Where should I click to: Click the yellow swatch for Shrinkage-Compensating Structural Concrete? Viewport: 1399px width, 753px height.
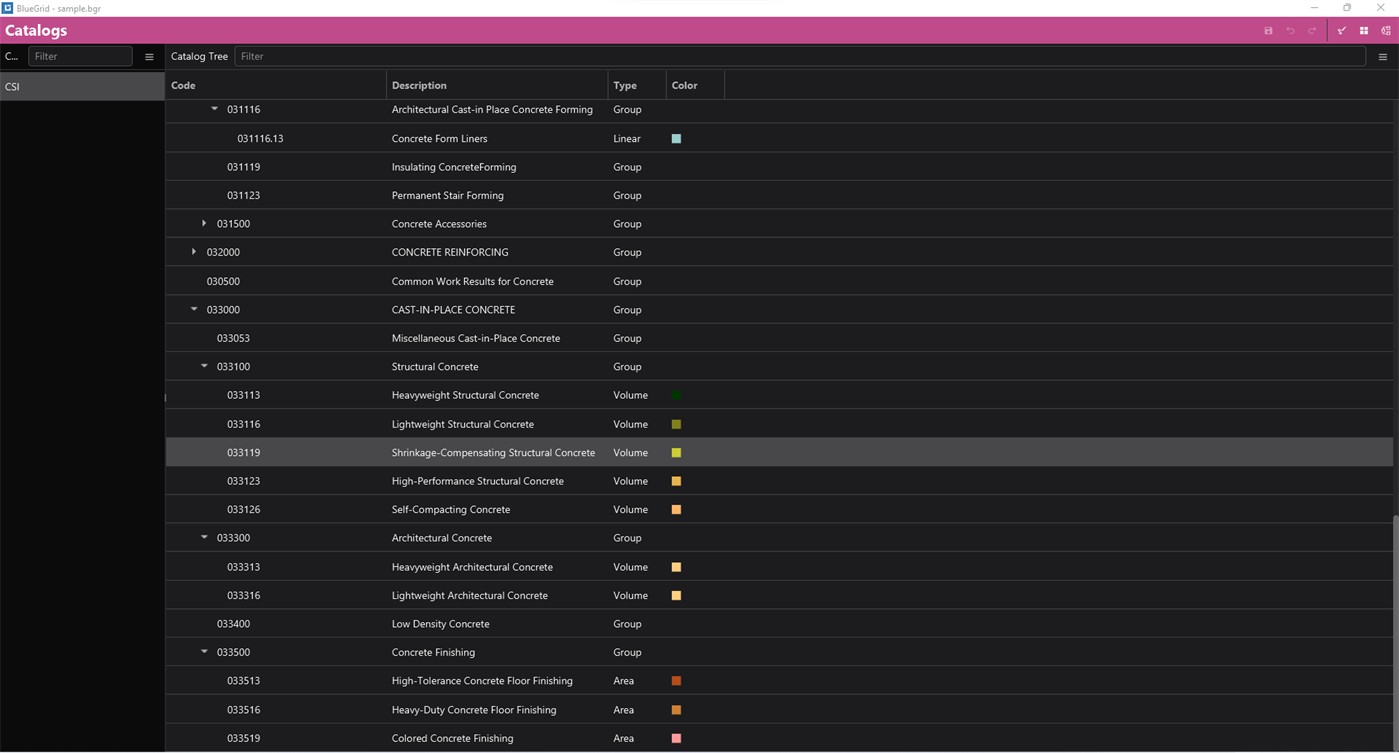point(676,452)
